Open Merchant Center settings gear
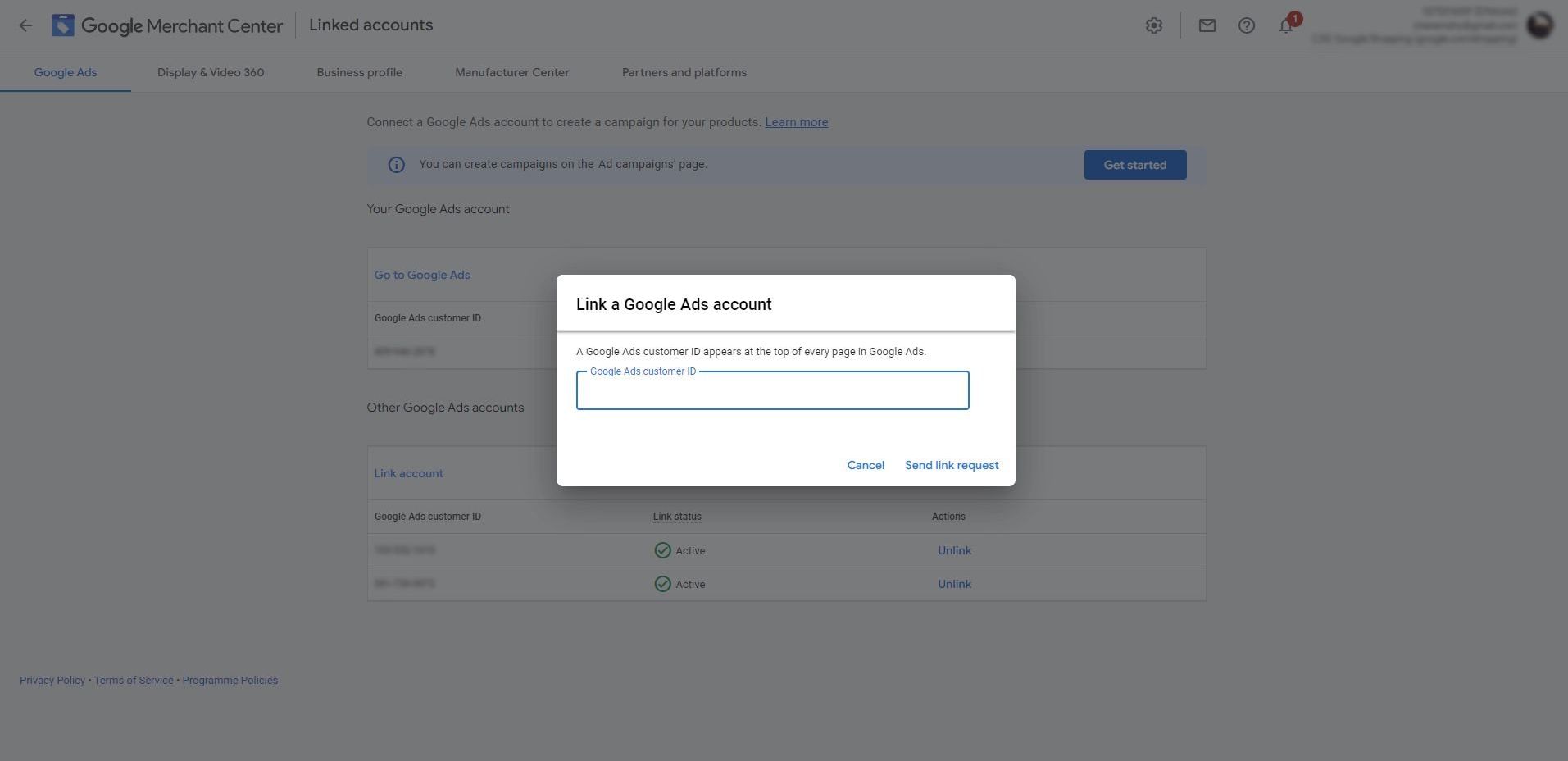Screen dimensions: 1568x761 click(x=1153, y=25)
